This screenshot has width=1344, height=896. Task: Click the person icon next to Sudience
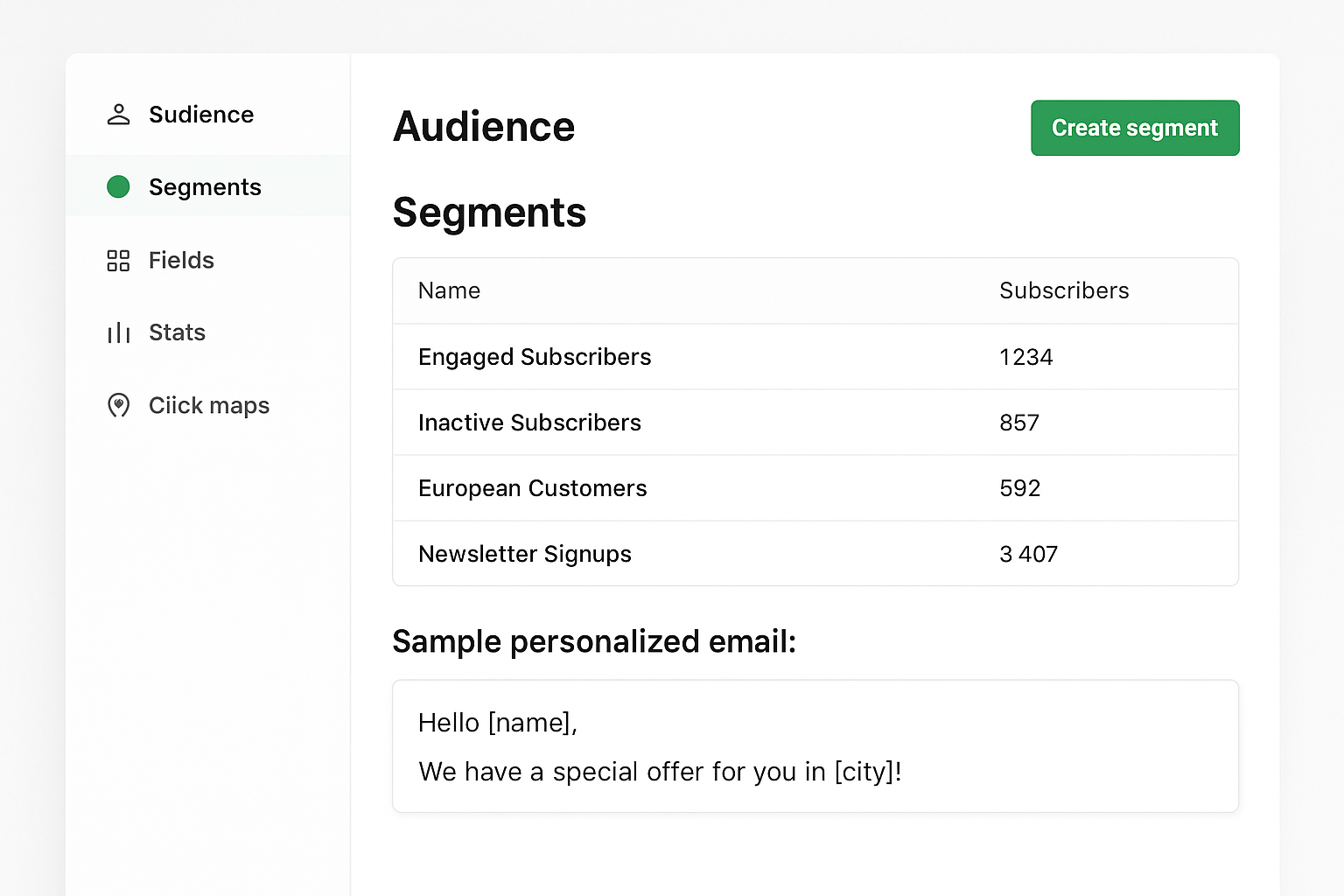click(x=117, y=114)
